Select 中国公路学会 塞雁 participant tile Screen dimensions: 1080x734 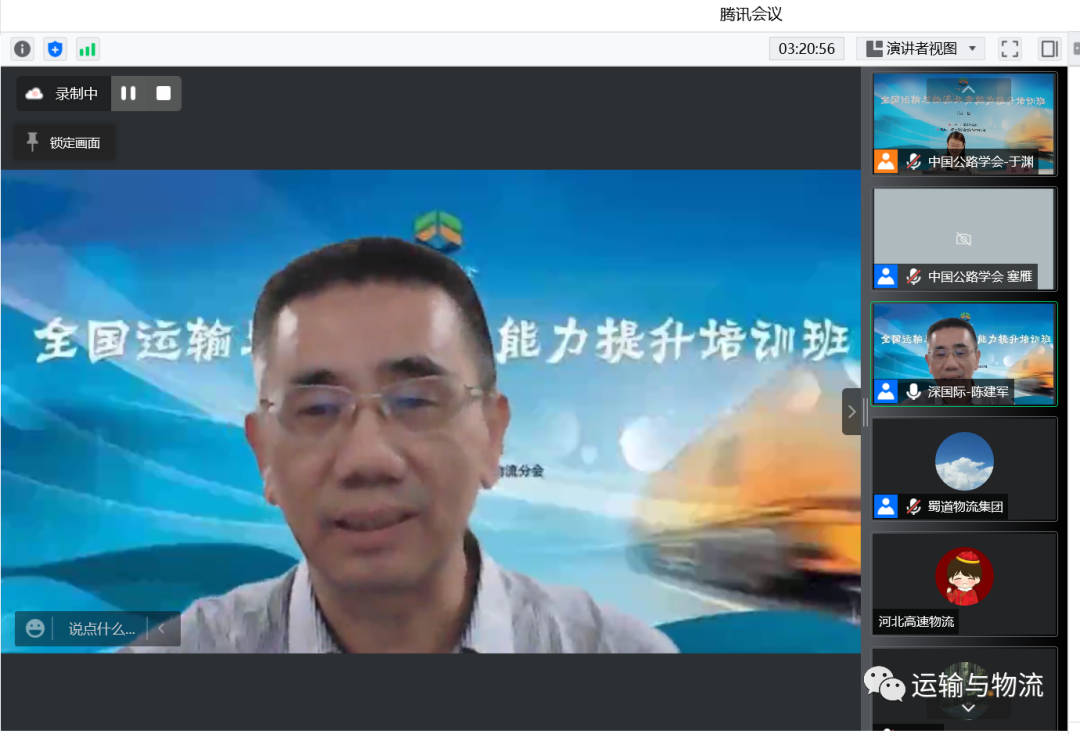pos(964,239)
